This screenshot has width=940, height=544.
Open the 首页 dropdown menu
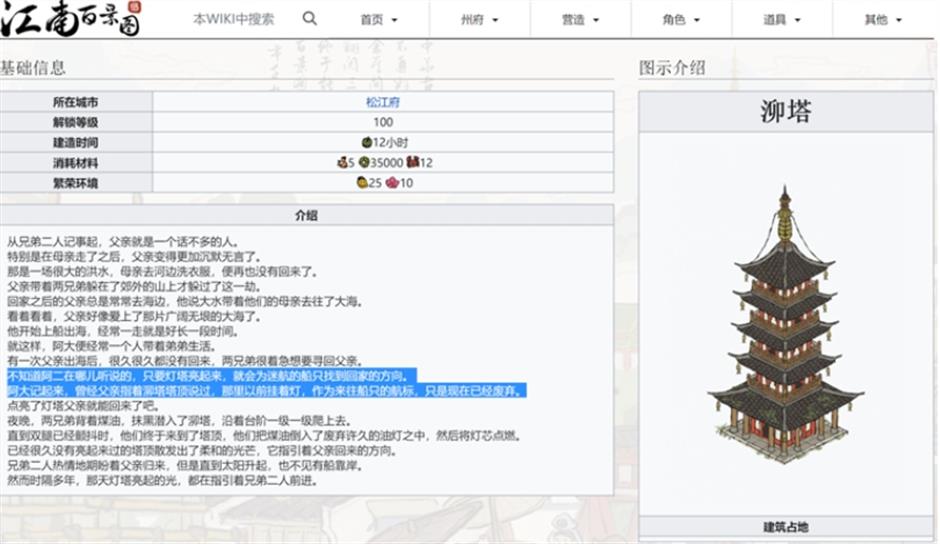coord(379,20)
